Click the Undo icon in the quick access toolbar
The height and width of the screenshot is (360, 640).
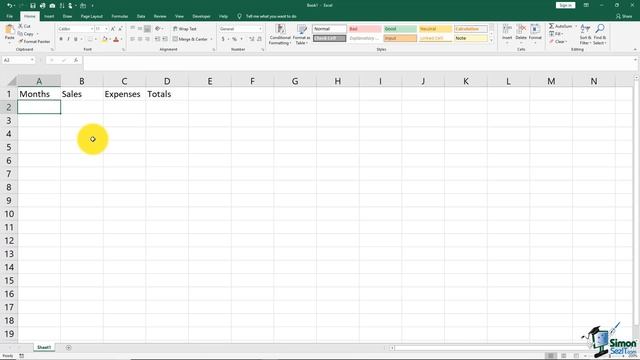pyautogui.click(x=9, y=5)
